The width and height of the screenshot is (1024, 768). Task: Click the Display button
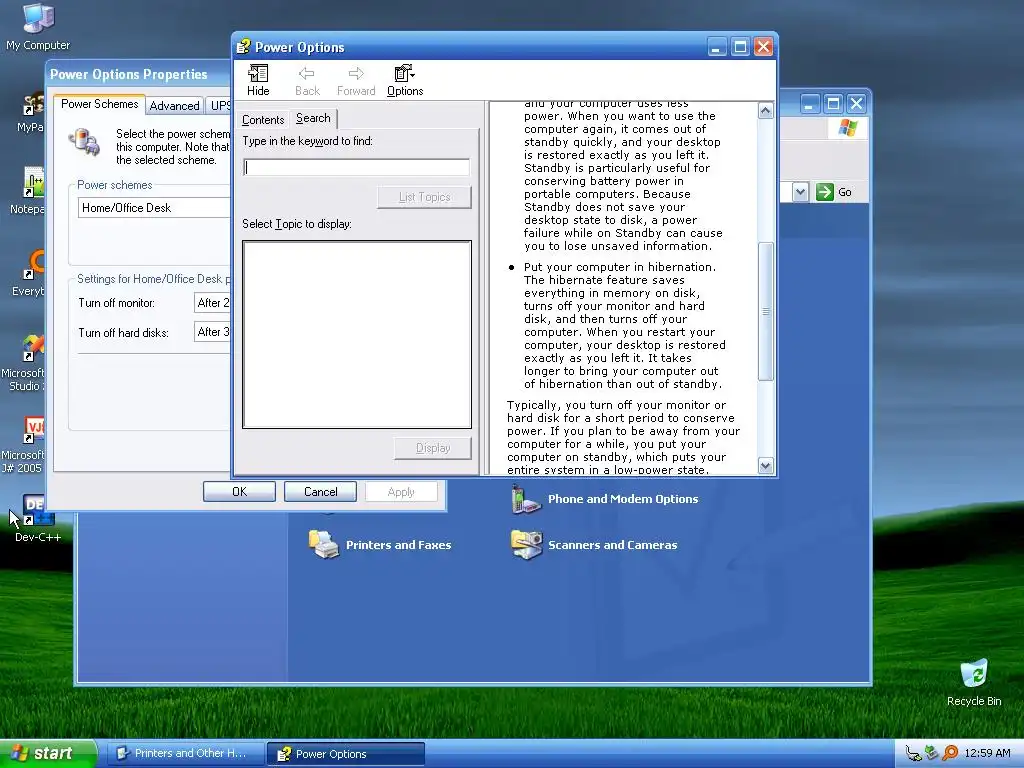pos(433,448)
